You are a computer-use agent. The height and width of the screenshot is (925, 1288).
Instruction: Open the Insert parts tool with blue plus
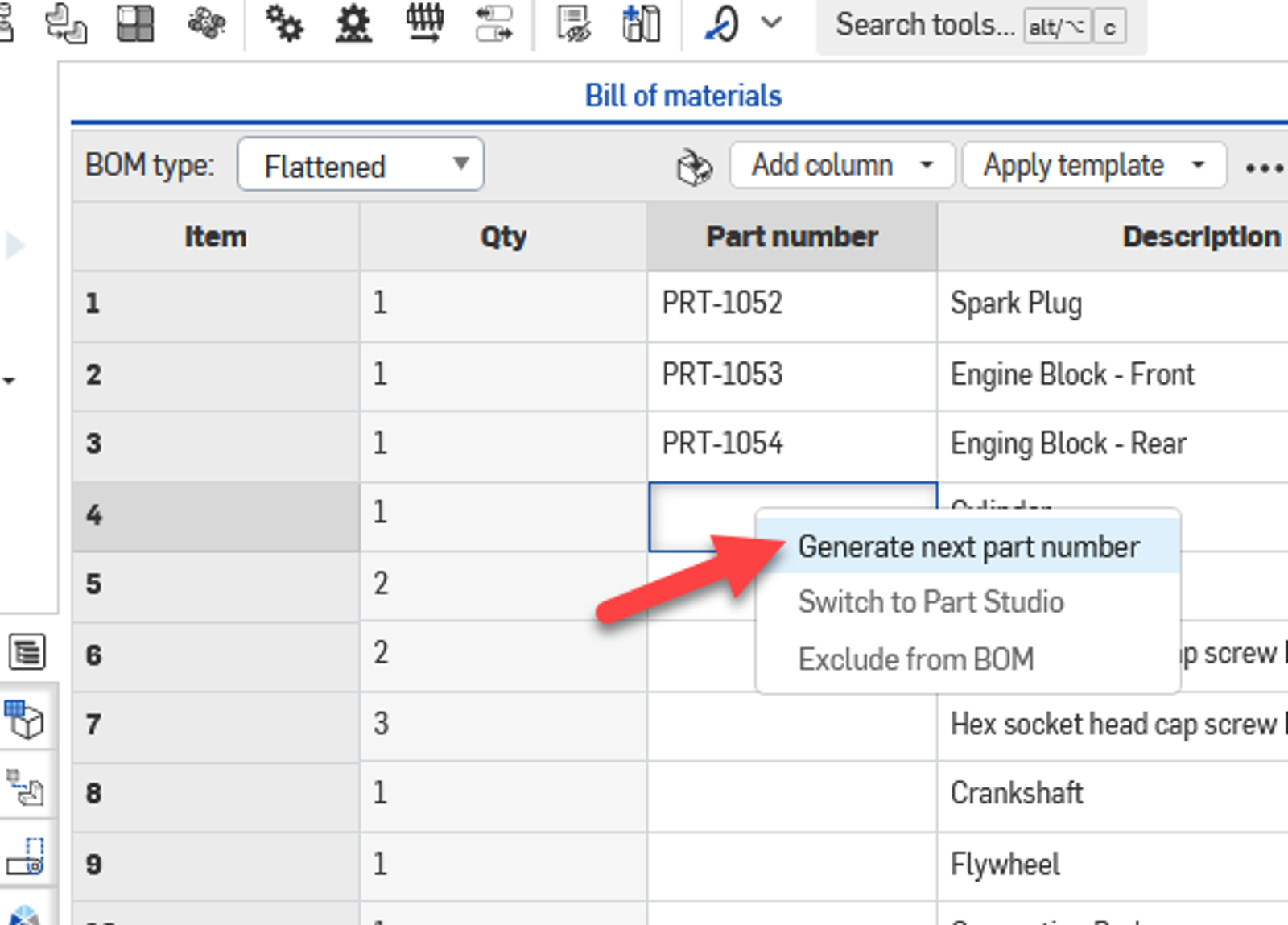point(642,24)
